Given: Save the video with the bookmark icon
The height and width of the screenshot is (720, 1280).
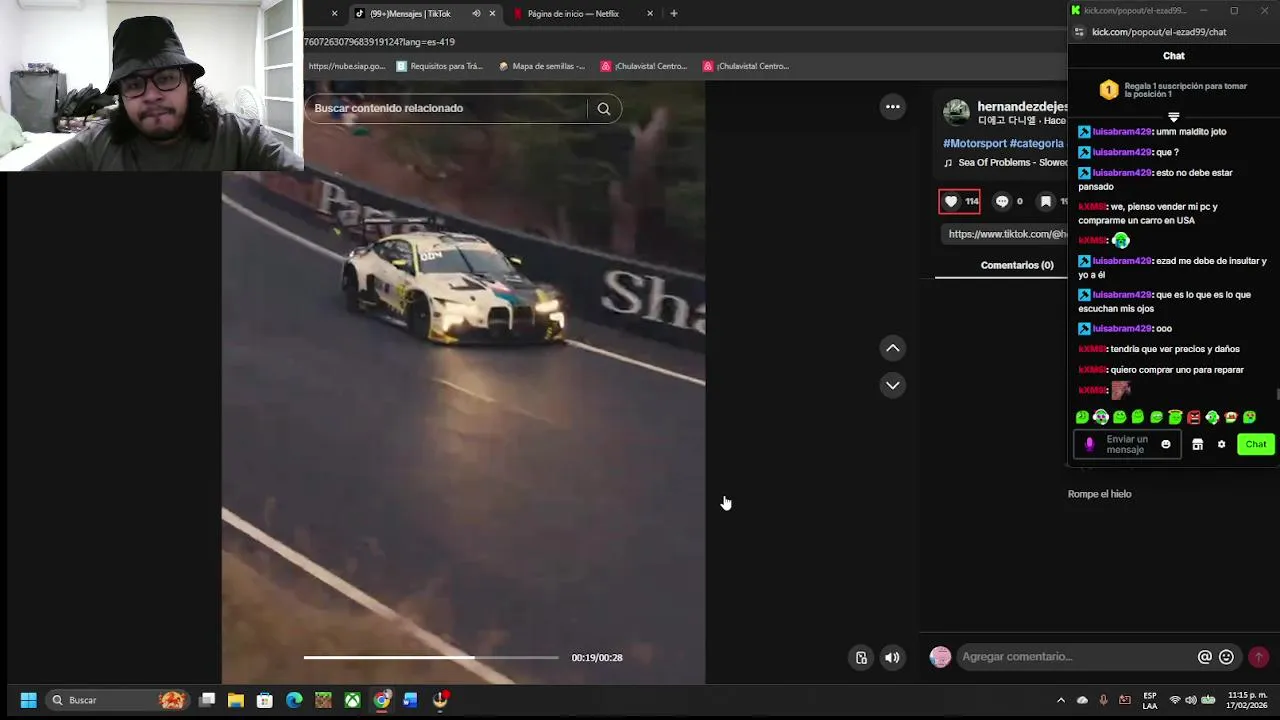Looking at the screenshot, I should 1046,202.
